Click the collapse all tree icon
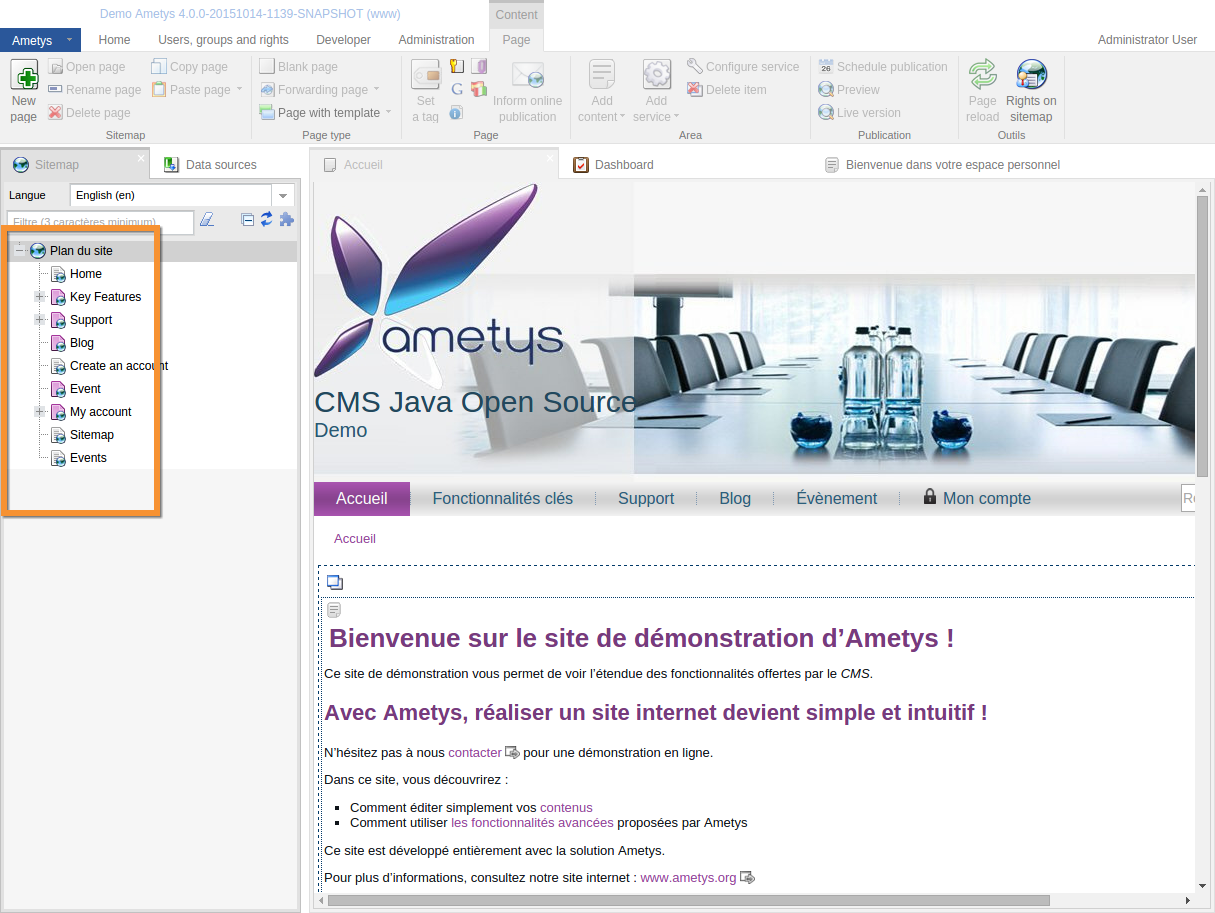Screen dimensions: 1215x913 pos(248,220)
